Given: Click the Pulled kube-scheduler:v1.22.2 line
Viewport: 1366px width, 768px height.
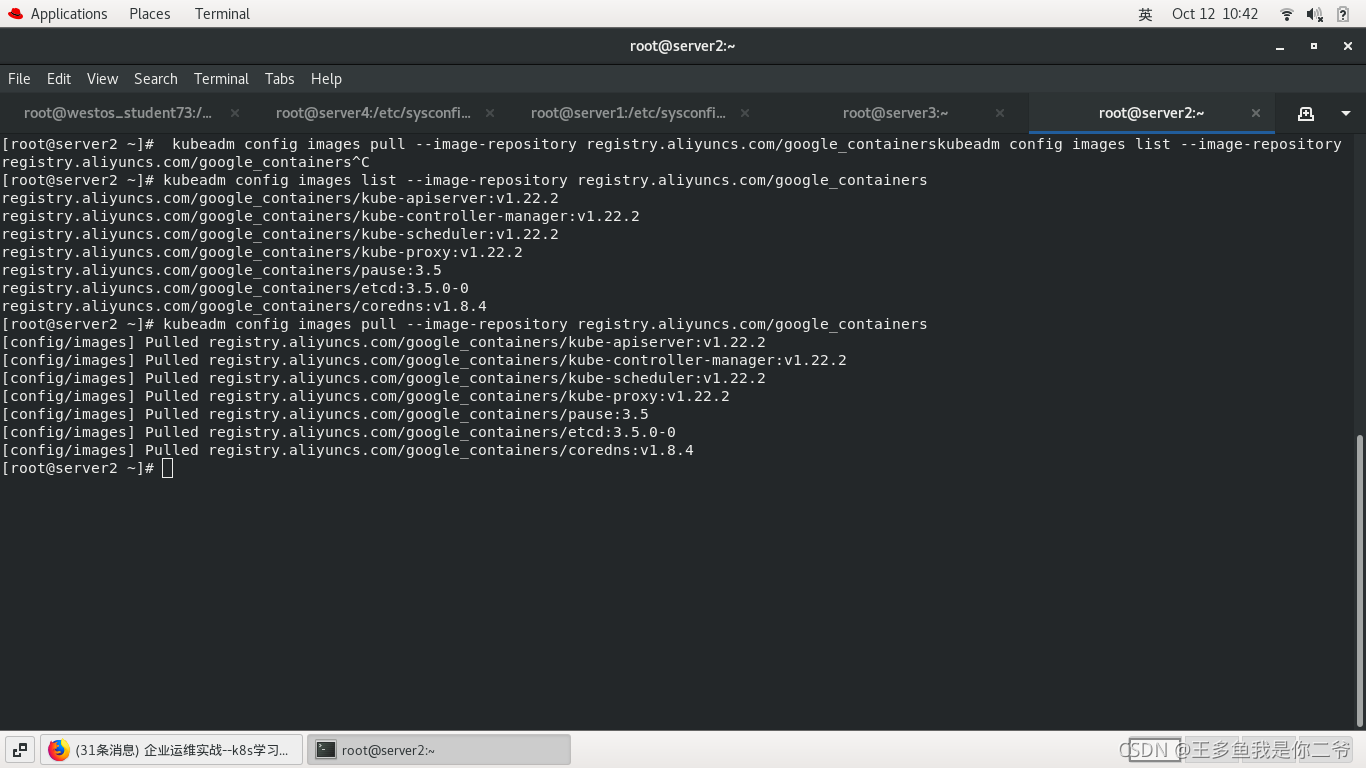Looking at the screenshot, I should [384, 378].
